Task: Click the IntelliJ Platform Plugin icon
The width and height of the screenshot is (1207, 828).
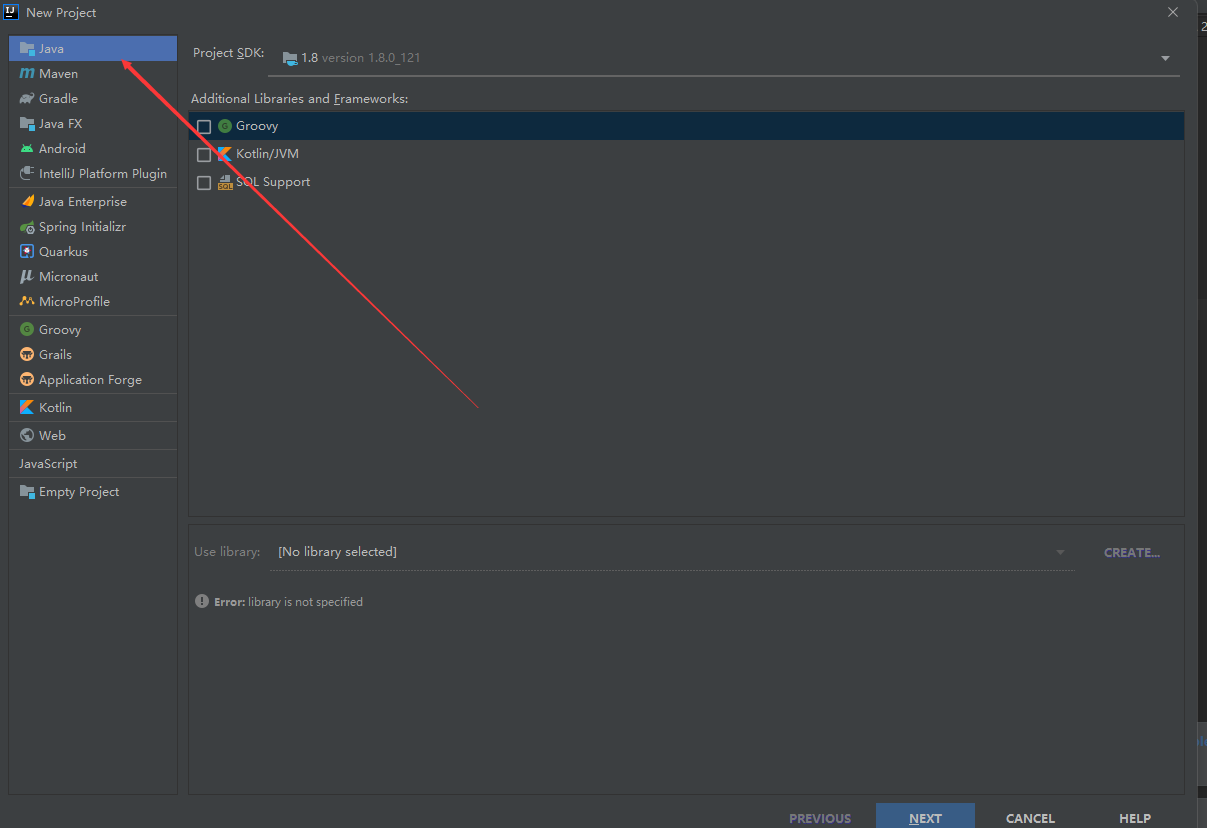Action: [x=27, y=173]
